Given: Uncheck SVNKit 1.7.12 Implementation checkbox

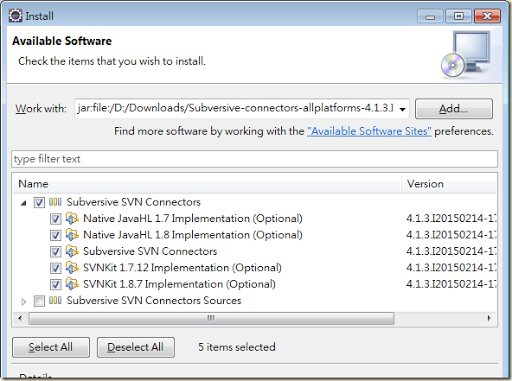Looking at the screenshot, I should (55, 268).
